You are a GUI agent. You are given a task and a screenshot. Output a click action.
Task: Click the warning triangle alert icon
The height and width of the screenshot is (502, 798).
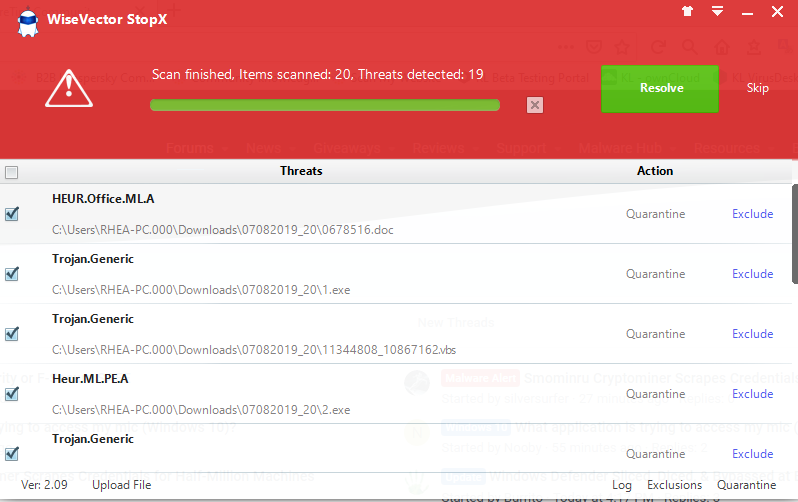69,89
